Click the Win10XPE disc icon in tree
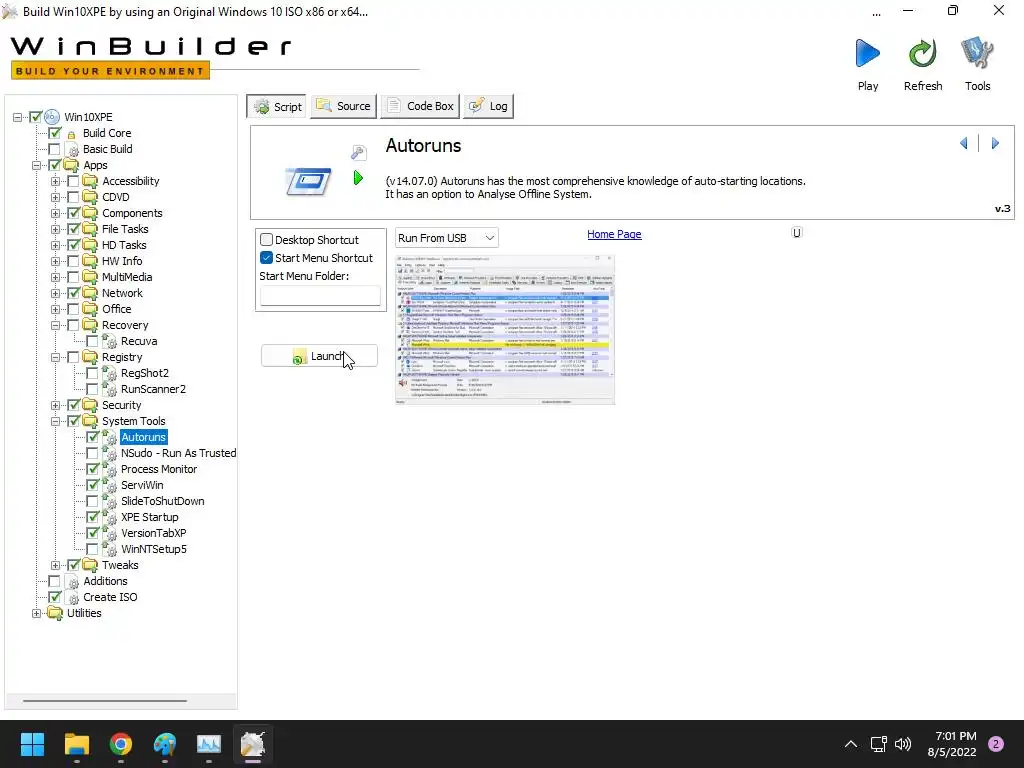1024x768 pixels. pos(52,117)
